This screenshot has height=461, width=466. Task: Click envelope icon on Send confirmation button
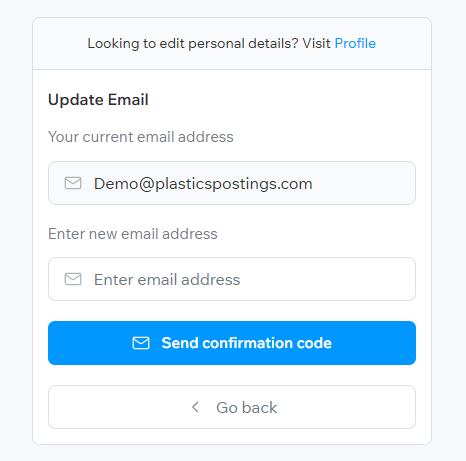141,343
